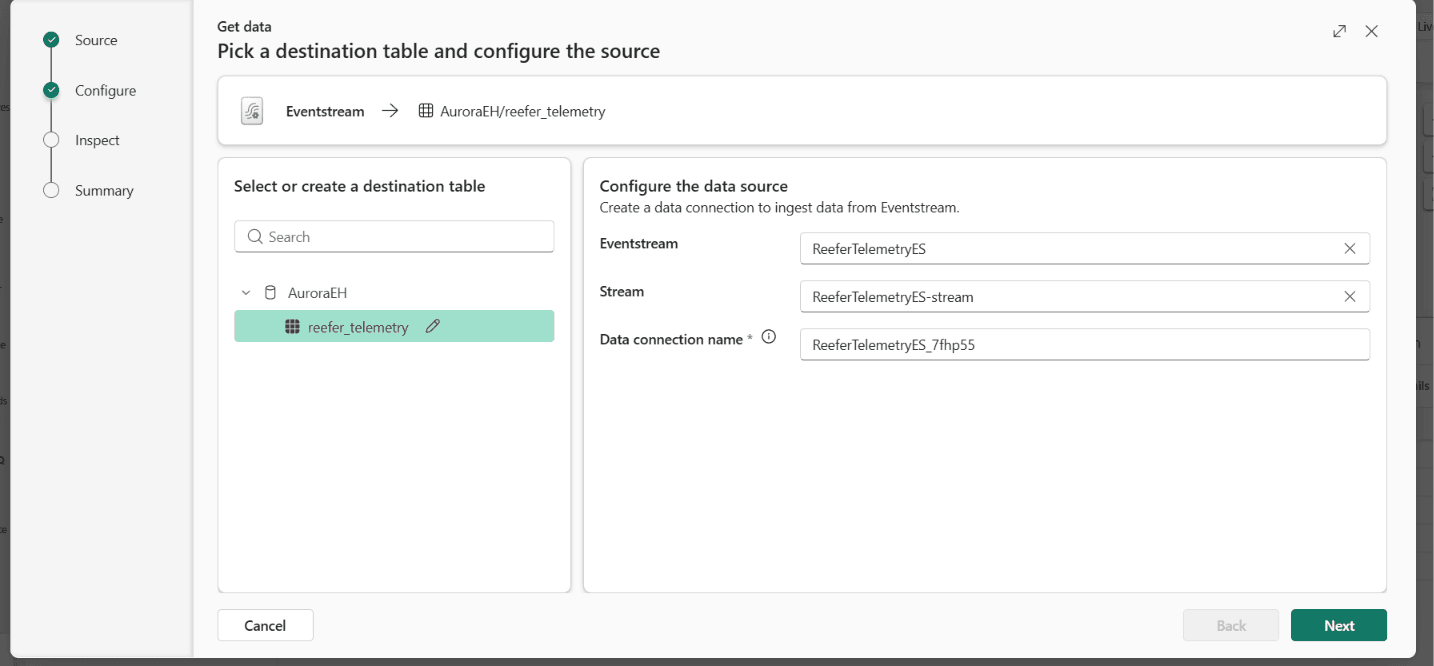1434x666 pixels.
Task: Click 'Configure the data source' heading
Action: point(693,186)
